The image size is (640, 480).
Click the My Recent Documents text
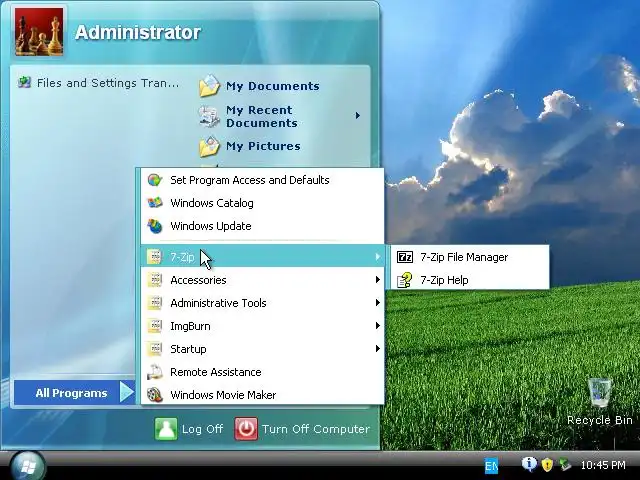pos(262,116)
